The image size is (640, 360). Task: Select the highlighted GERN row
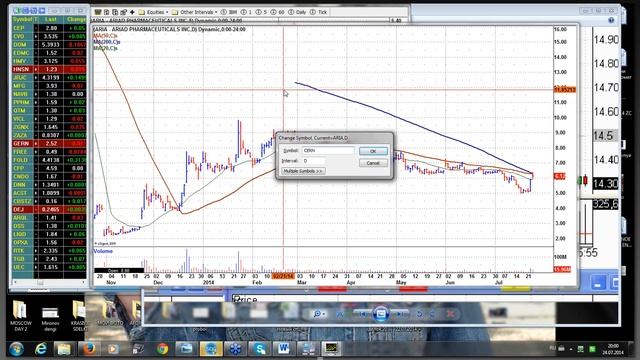coord(49,143)
